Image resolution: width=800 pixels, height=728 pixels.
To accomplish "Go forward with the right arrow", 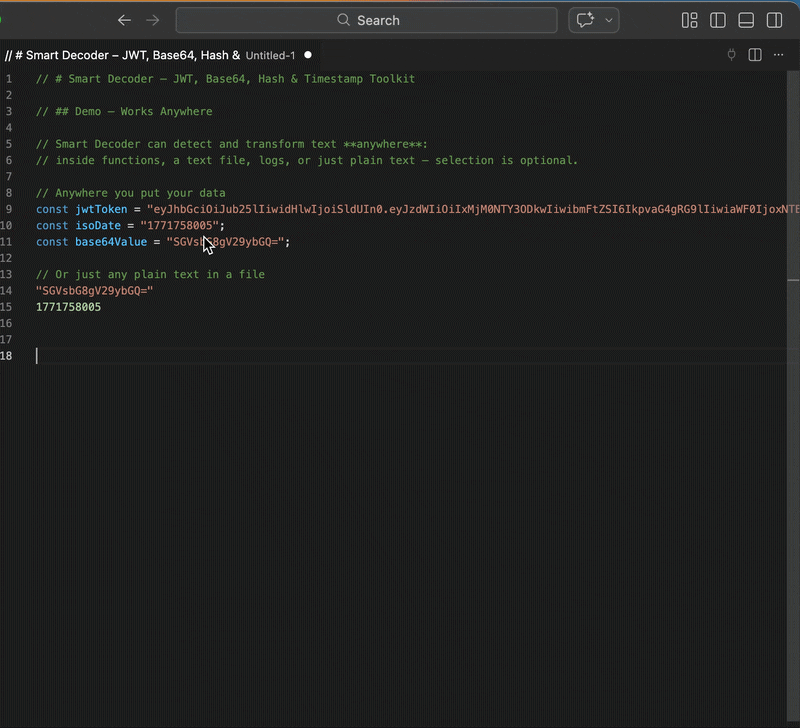I will tap(153, 20).
